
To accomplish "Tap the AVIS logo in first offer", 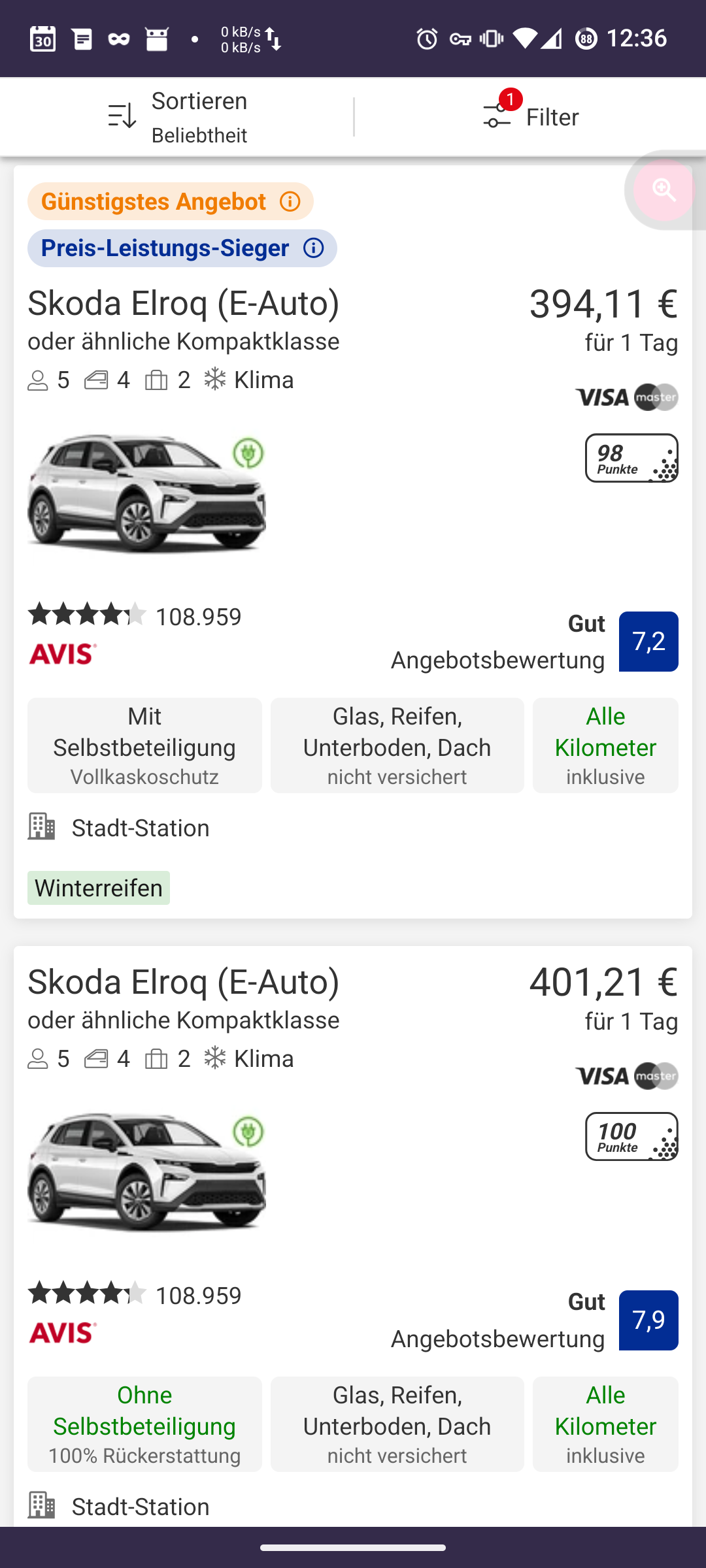I will pos(63,653).
